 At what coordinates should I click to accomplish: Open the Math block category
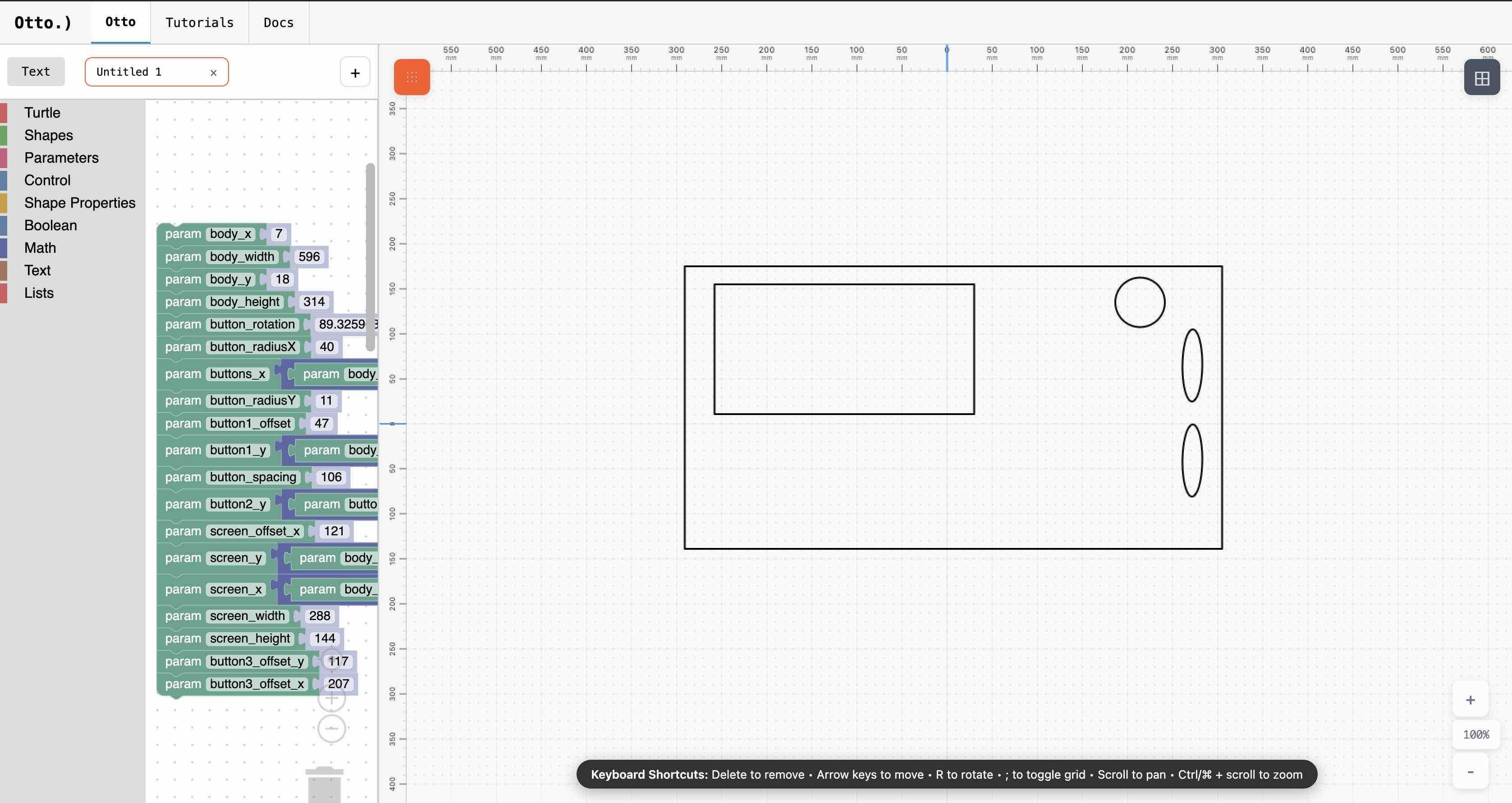40,247
